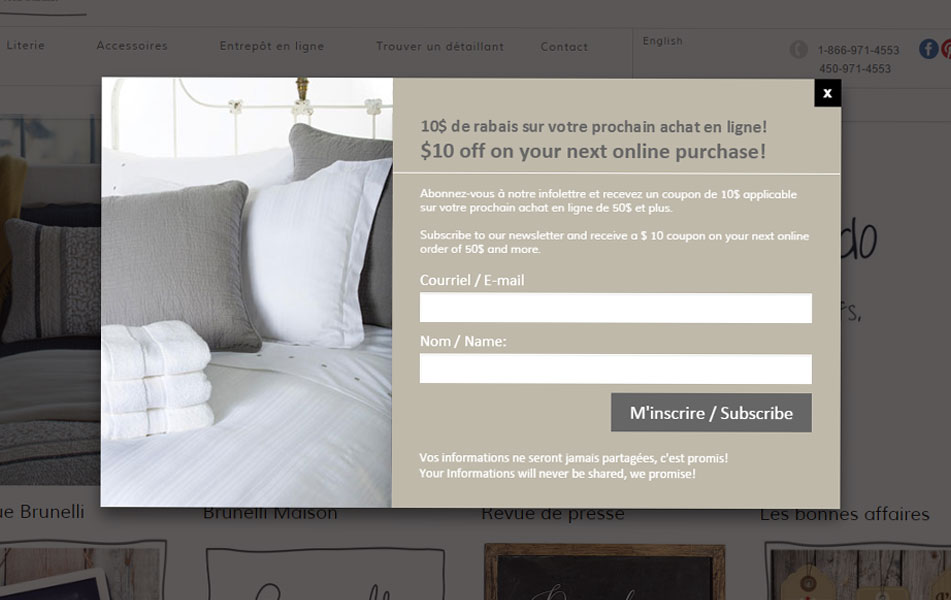Image resolution: width=951 pixels, height=600 pixels.
Task: Open the Contact page link
Action: 564,47
